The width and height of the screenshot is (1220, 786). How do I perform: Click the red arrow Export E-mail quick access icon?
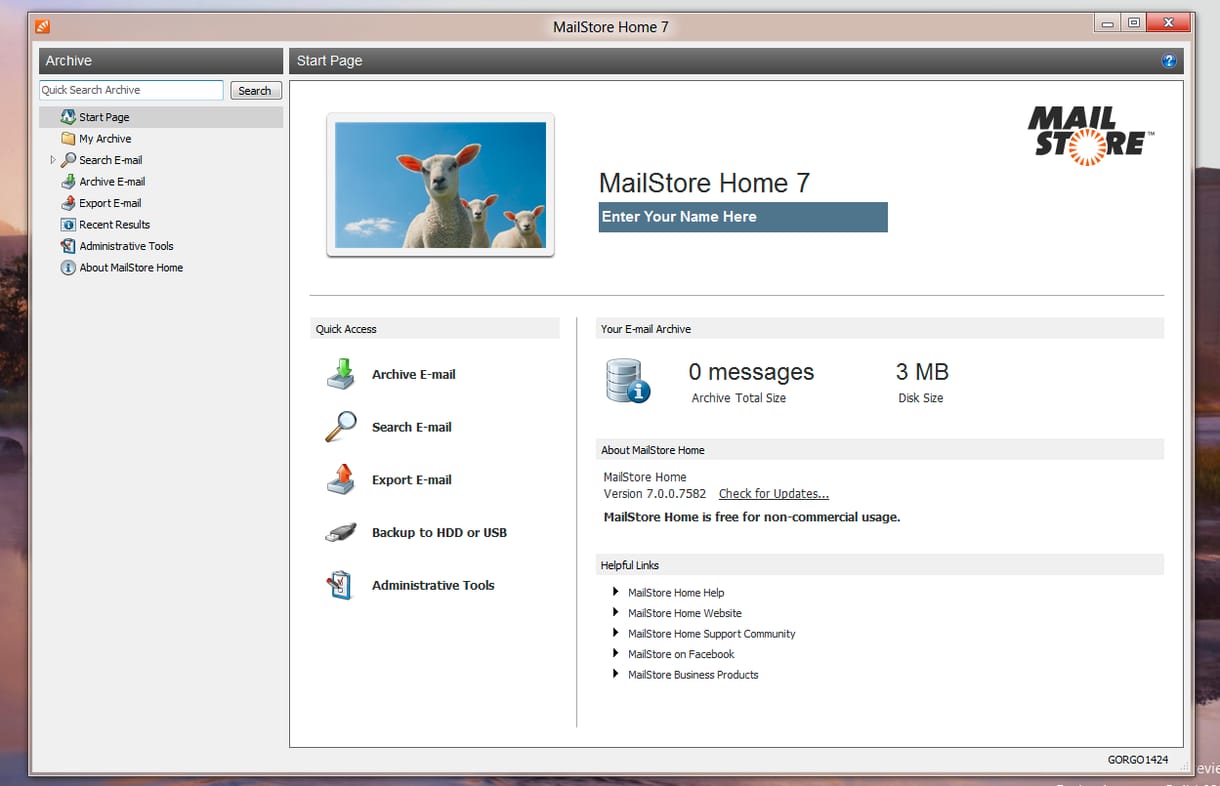341,480
